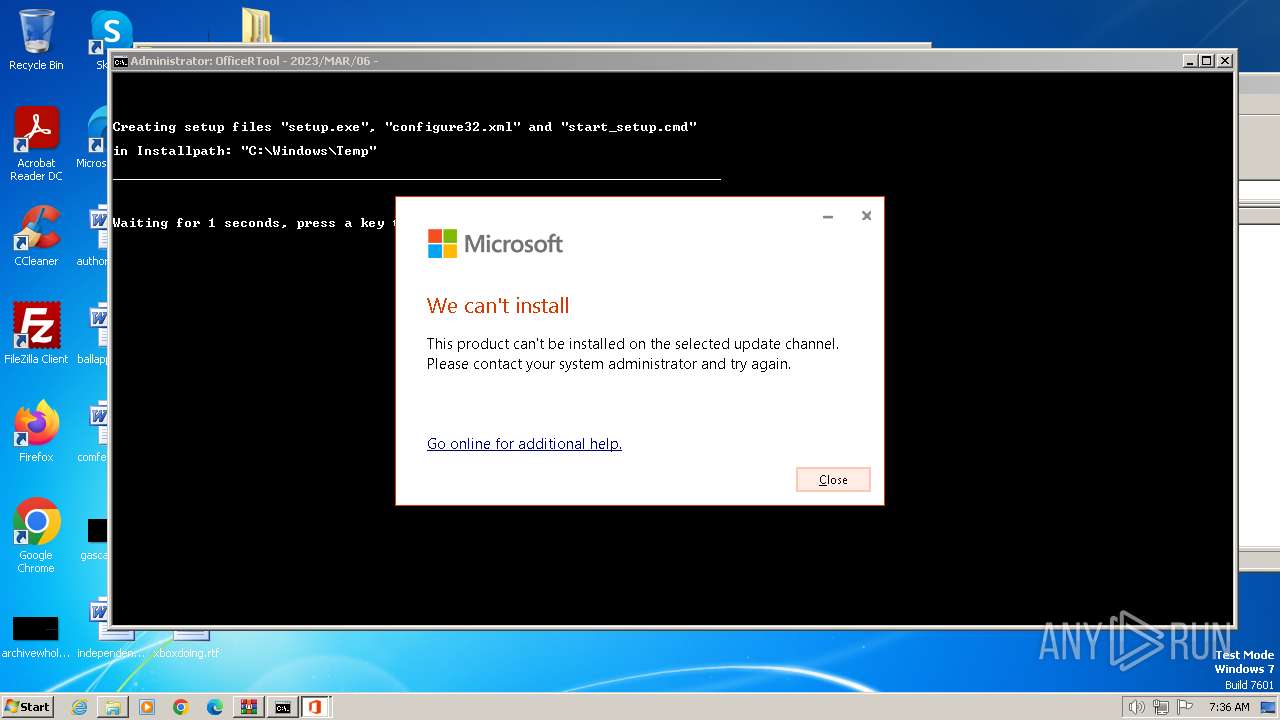Click the Microsoft logo in the dialog

click(495, 244)
